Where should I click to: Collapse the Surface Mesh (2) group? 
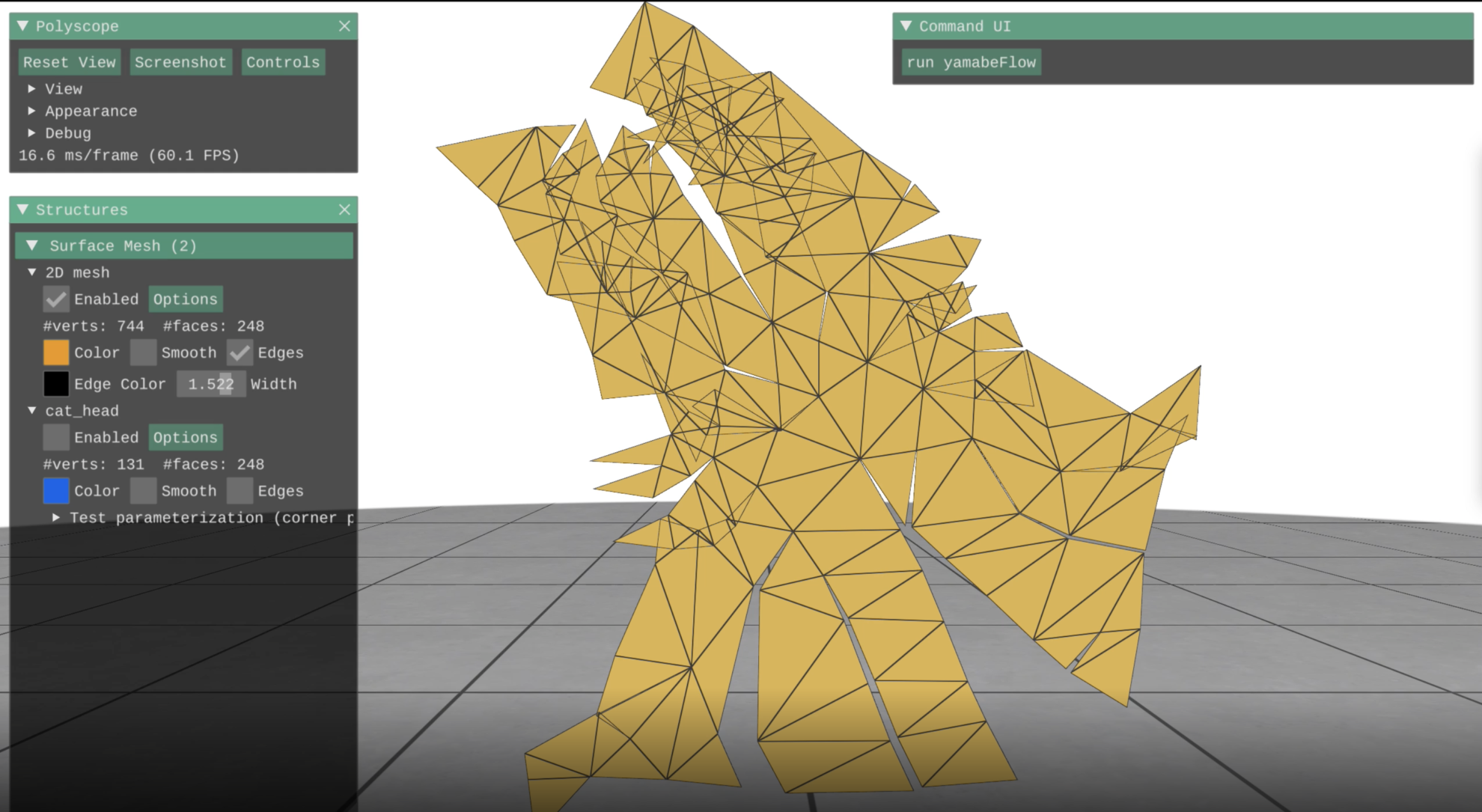[31, 245]
